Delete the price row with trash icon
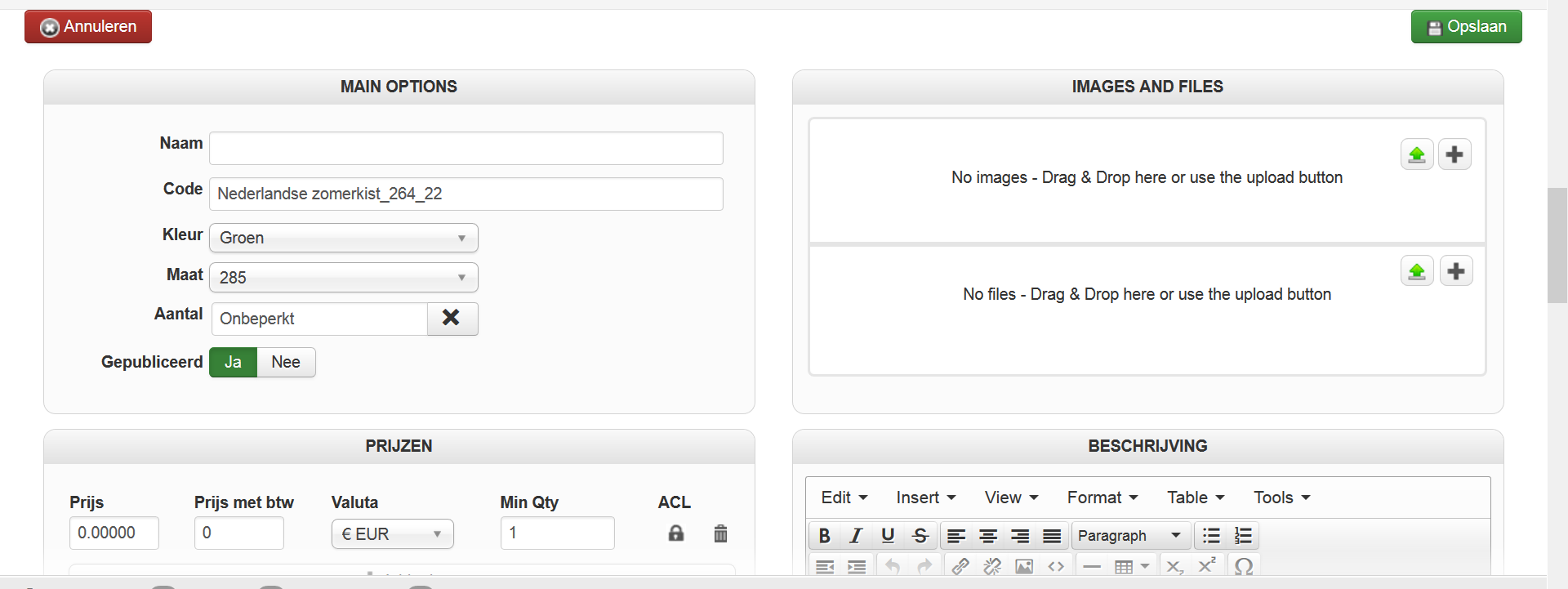 tap(720, 533)
